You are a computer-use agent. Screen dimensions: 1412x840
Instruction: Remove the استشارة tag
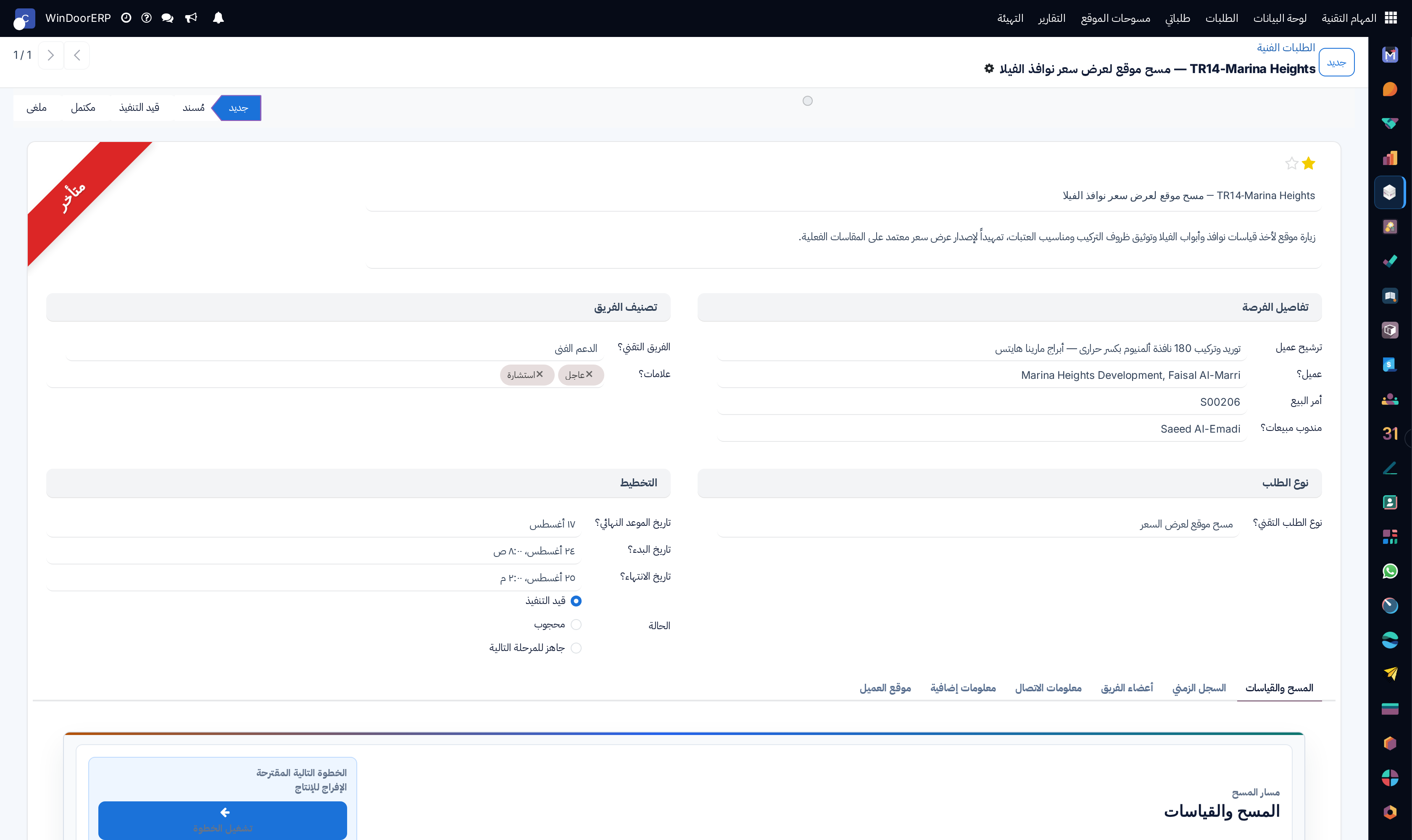540,374
